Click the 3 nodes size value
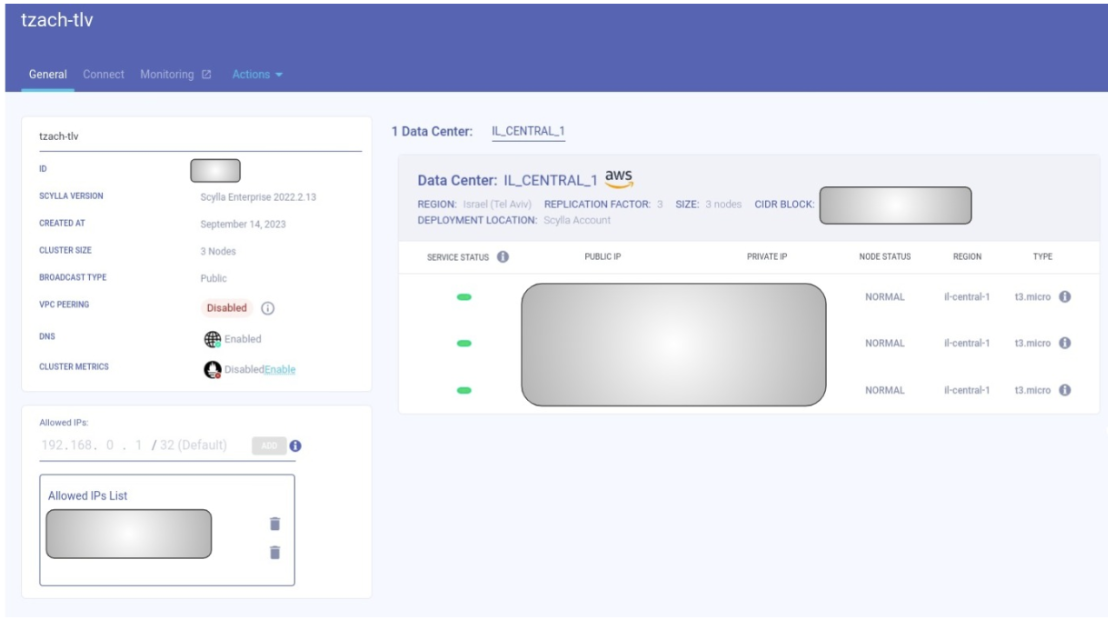The image size is (1108, 636). (723, 204)
